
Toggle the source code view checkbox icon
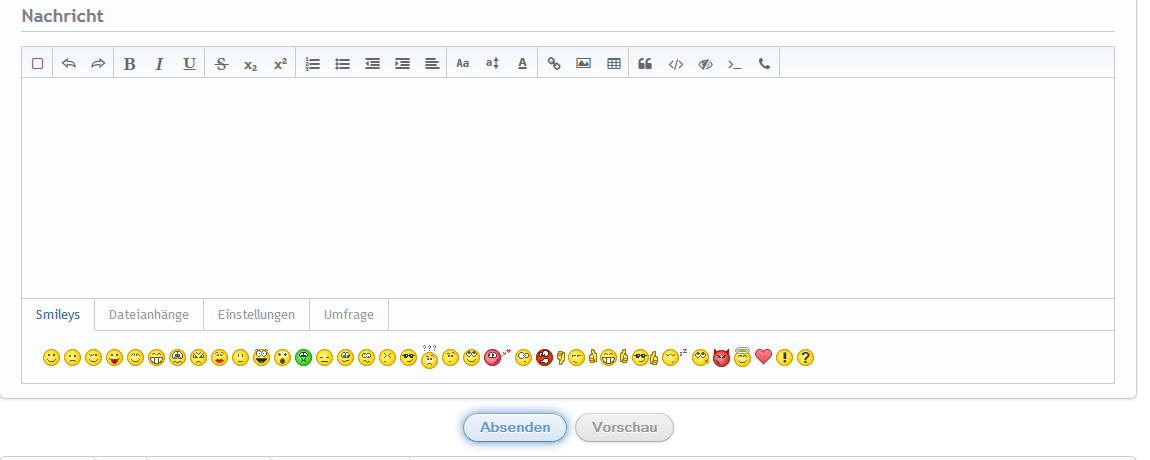pyautogui.click(x=38, y=63)
